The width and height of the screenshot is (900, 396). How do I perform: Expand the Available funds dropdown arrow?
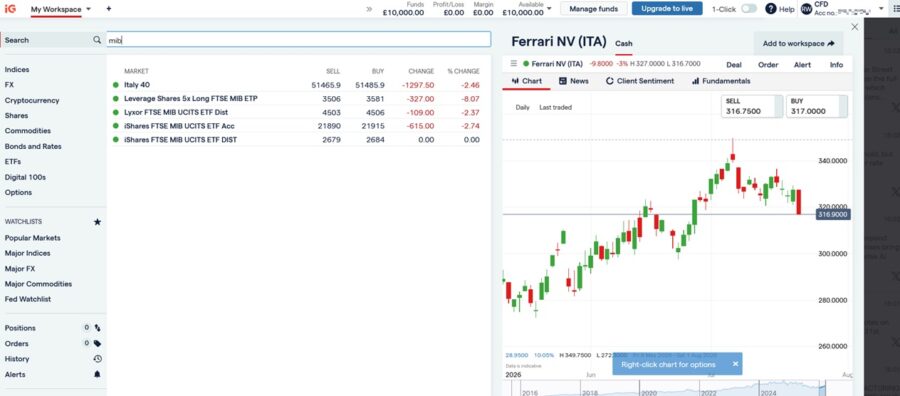549,9
